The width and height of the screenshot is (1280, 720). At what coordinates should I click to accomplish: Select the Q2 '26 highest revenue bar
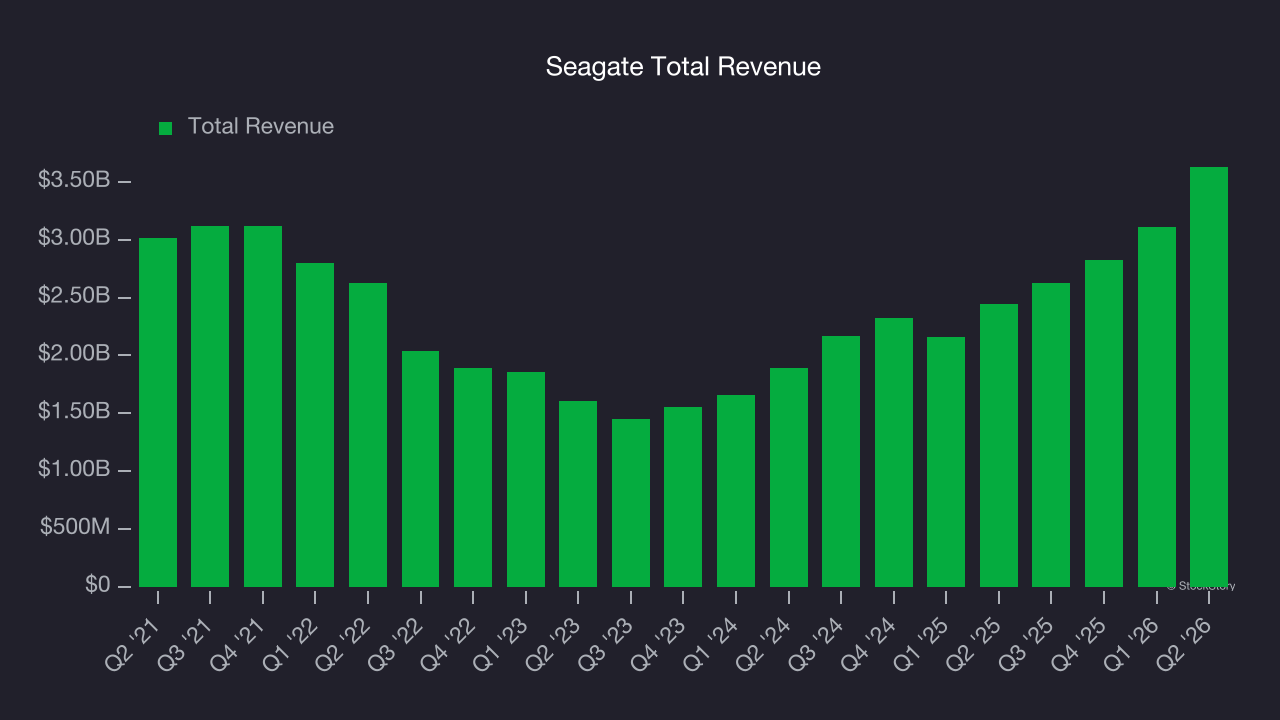click(x=1209, y=377)
